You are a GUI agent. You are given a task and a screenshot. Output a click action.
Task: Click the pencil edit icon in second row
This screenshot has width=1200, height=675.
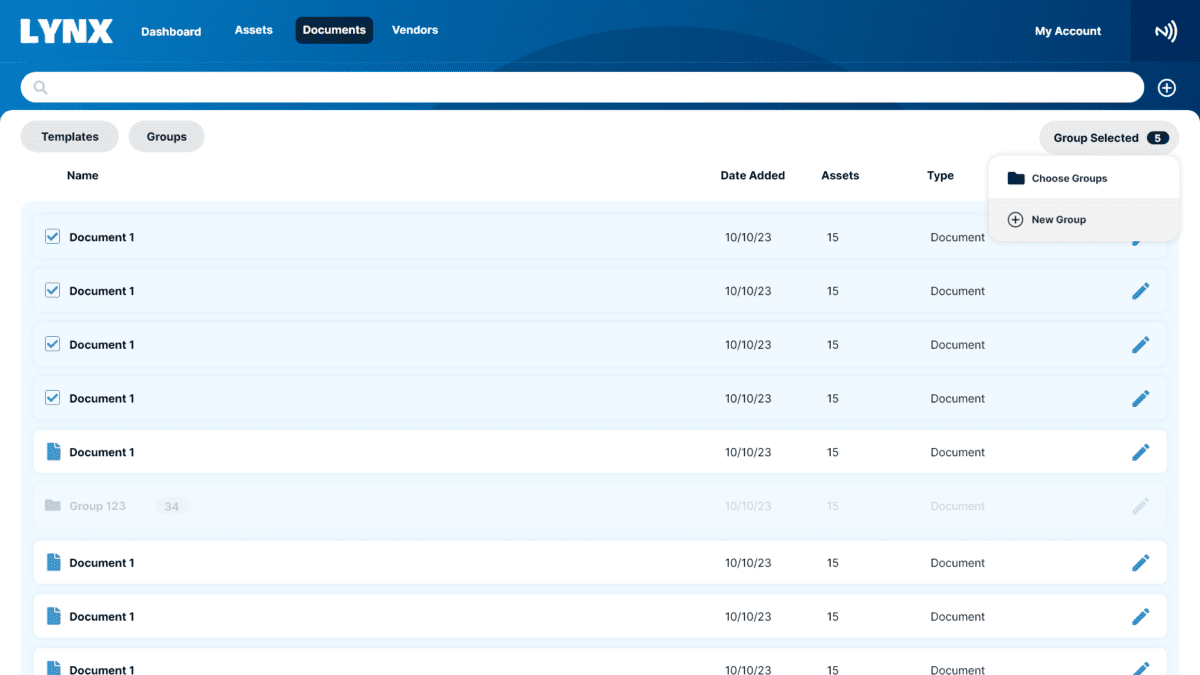coord(1140,291)
